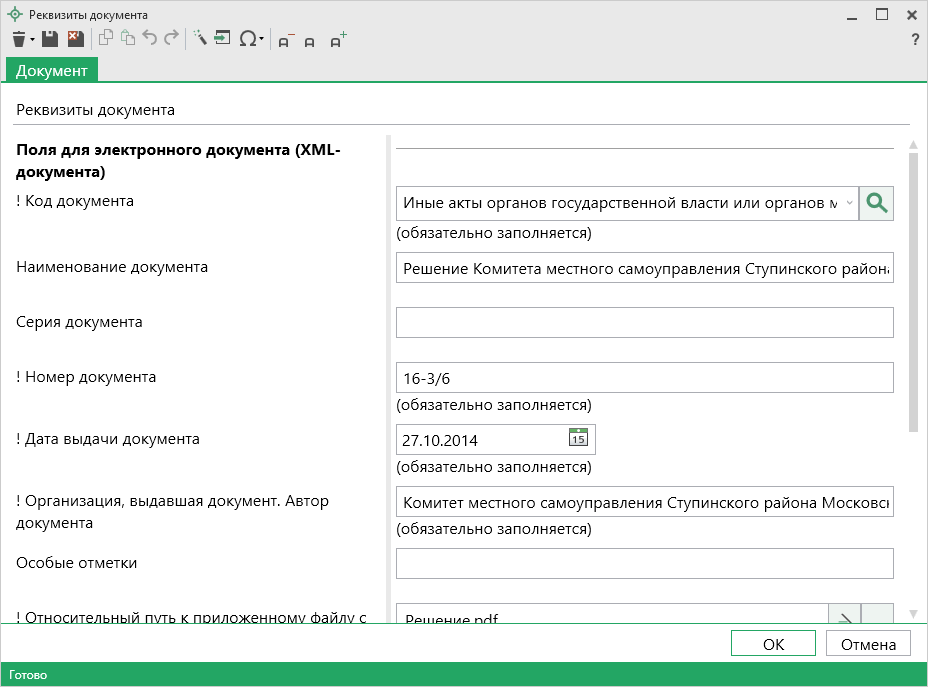Open dropdown arrow next to Omega symbol
The height and width of the screenshot is (687, 928).
pyautogui.click(x=262, y=40)
